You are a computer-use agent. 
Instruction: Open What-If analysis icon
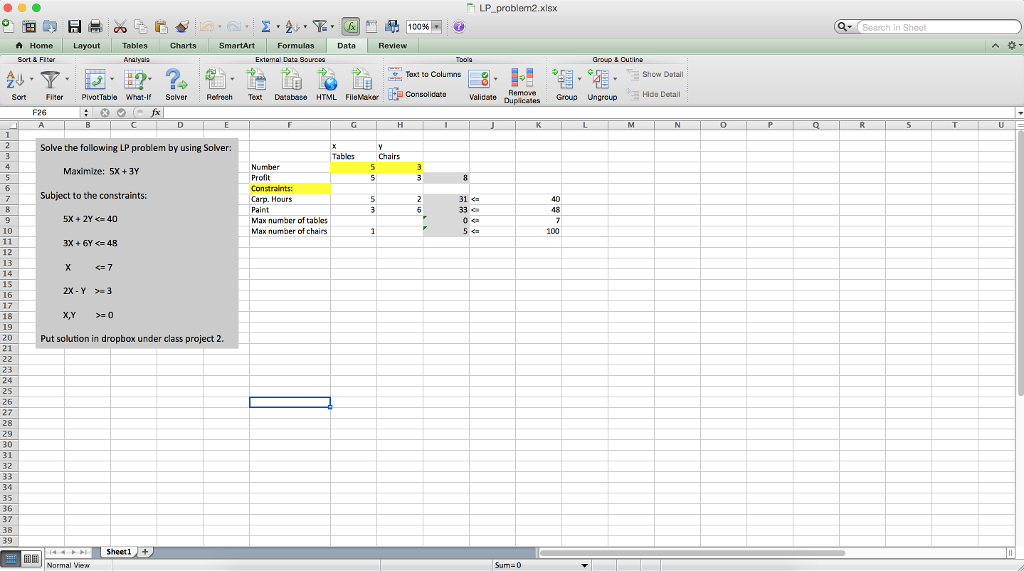pos(135,80)
